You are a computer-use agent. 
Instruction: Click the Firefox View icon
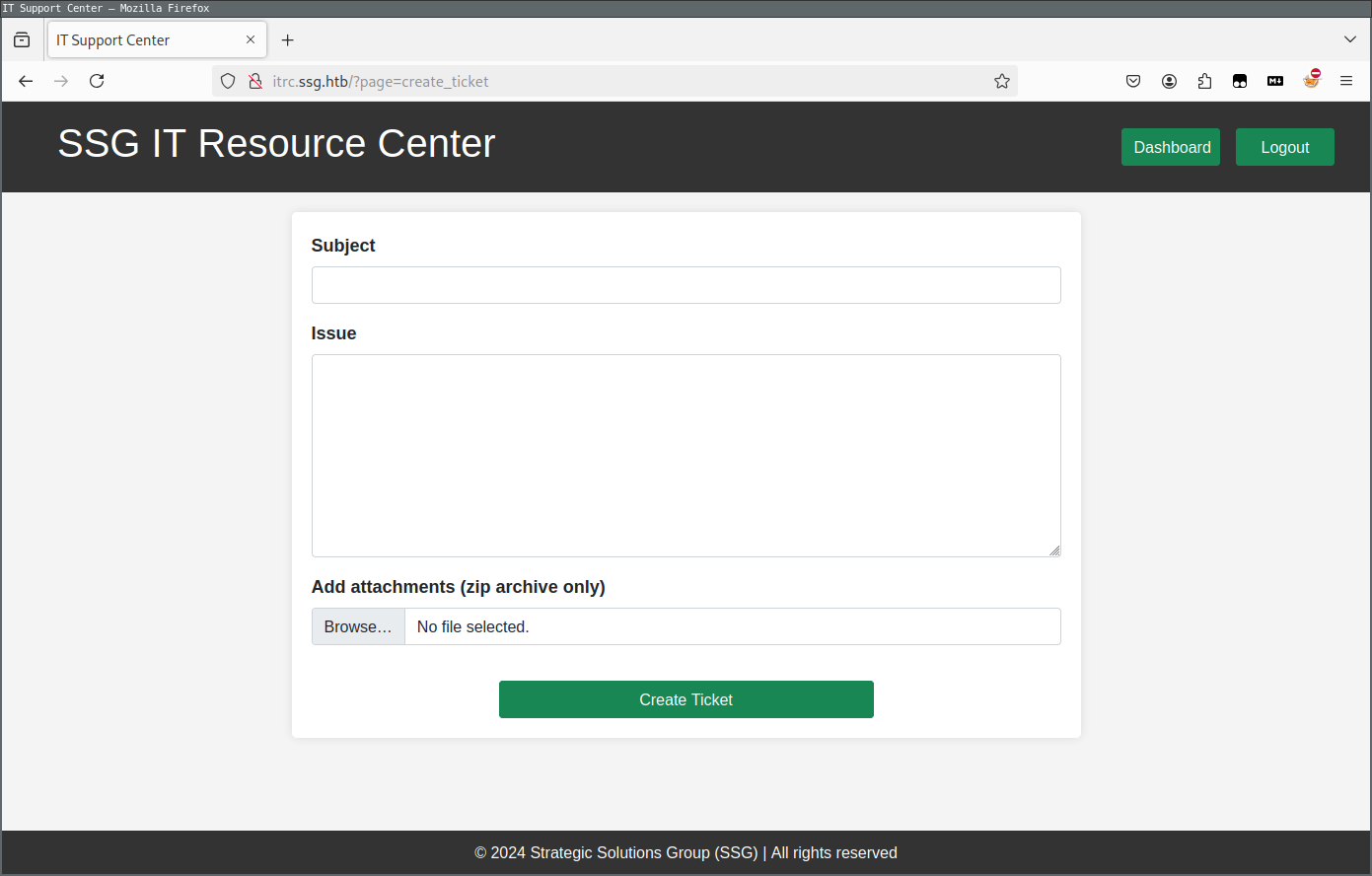coord(22,40)
